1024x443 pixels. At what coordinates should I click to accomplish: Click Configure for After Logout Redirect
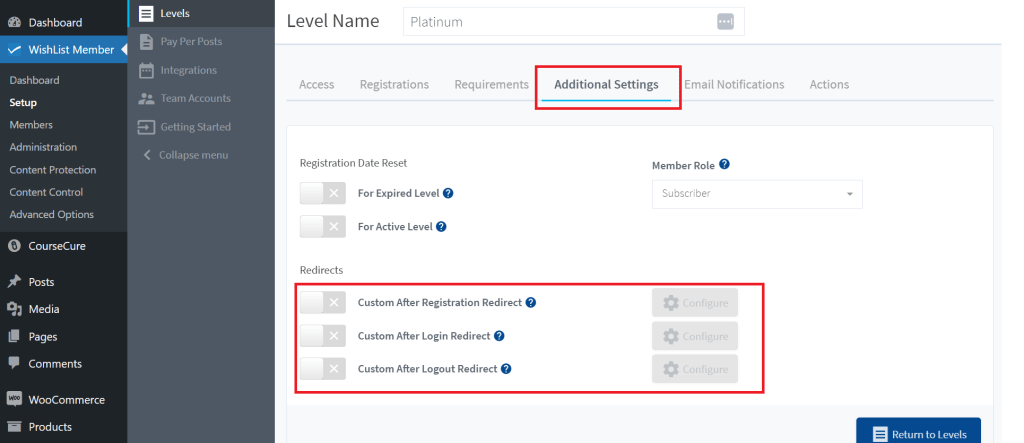click(695, 369)
